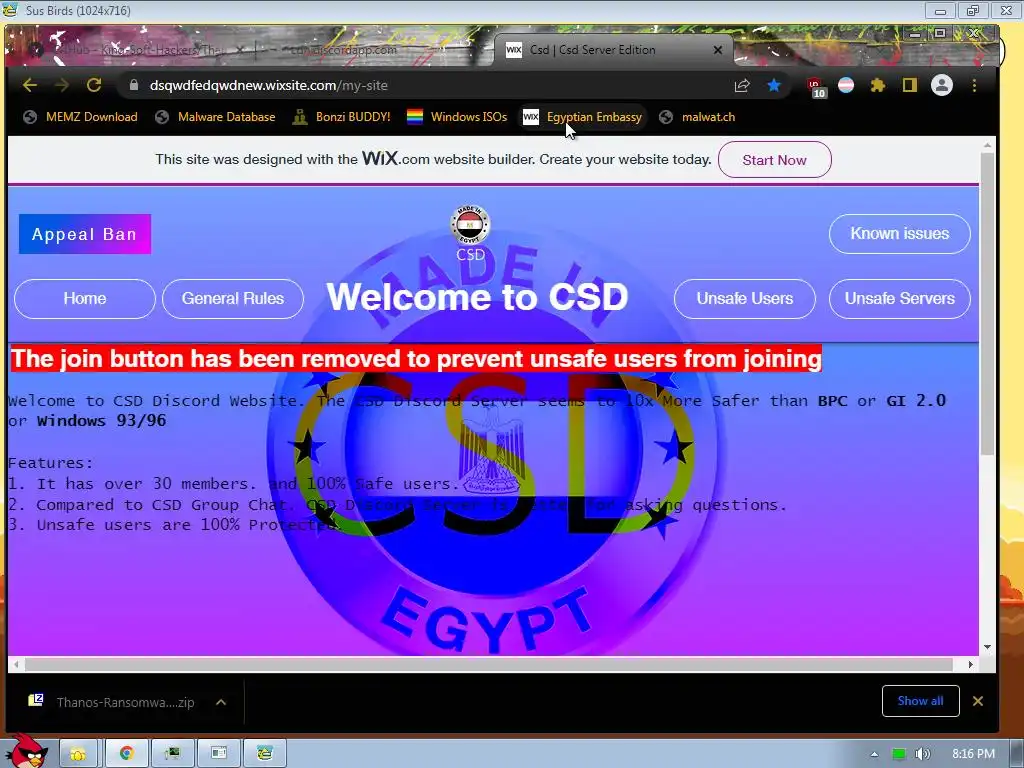Viewport: 1024px width, 768px height.
Task: Click the Start Now Wix button
Action: tap(775, 160)
